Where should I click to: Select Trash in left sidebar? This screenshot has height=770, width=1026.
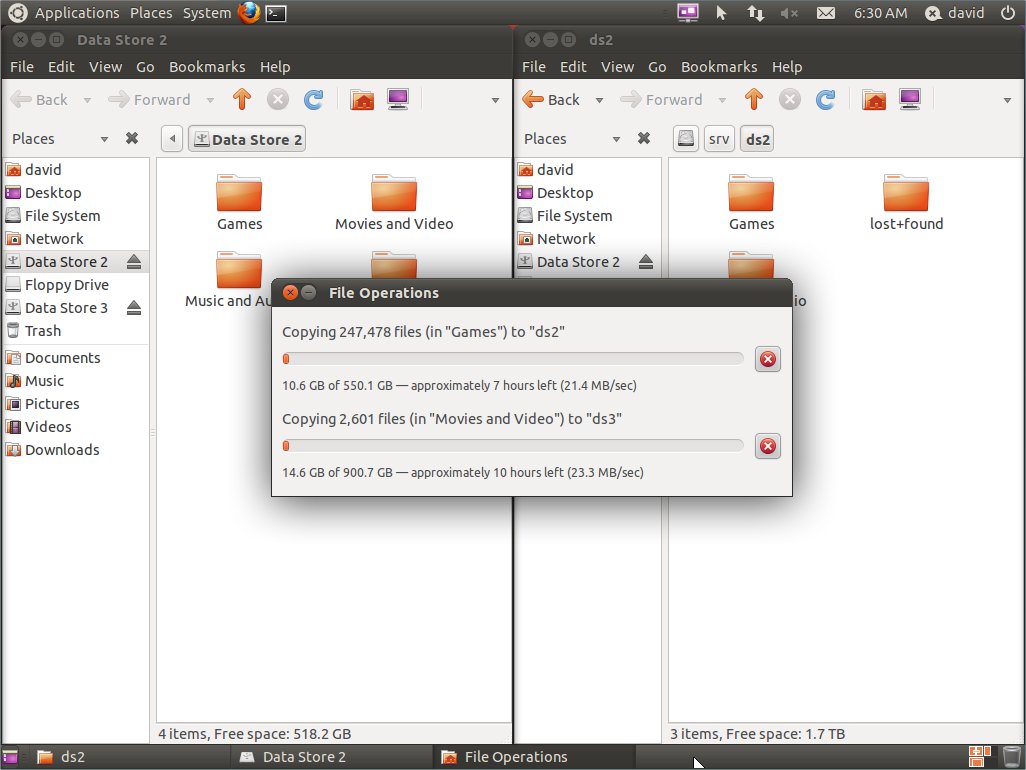click(76, 330)
